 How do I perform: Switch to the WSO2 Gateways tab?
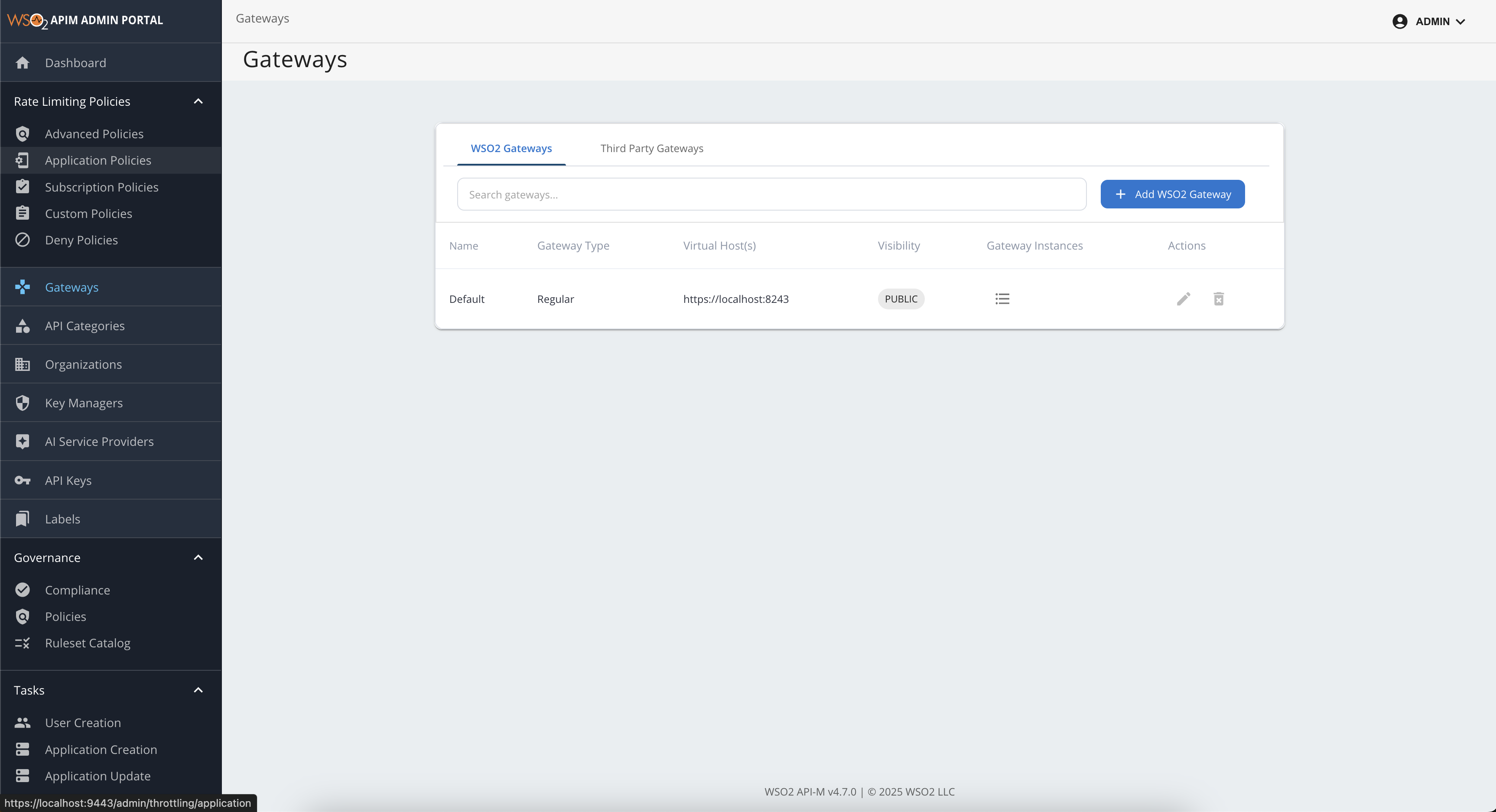coord(511,148)
